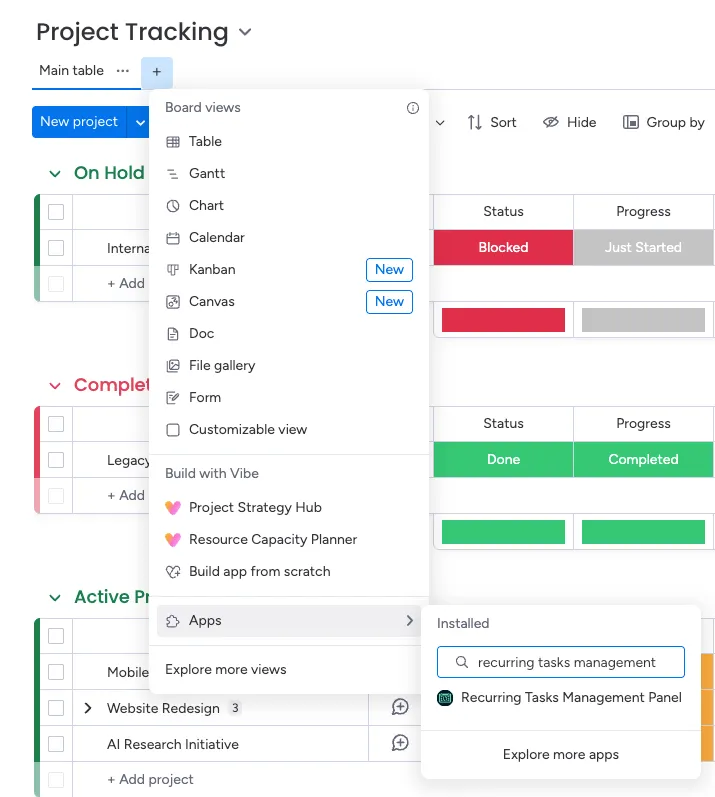The image size is (715, 797).
Task: Click the Chart view pie icon
Action: click(x=173, y=206)
